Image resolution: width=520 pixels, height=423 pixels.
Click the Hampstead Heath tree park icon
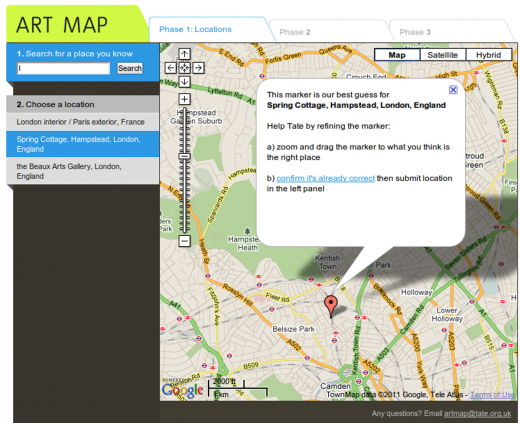[247, 231]
